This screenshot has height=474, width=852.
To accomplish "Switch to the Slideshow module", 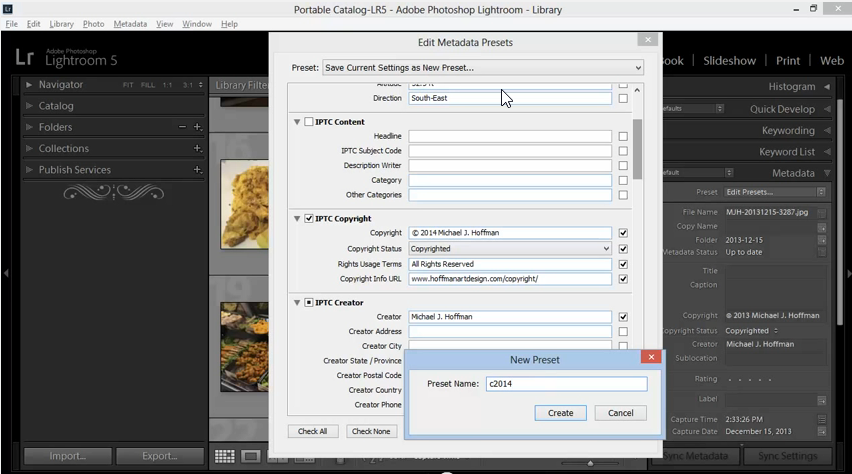I will (729, 61).
